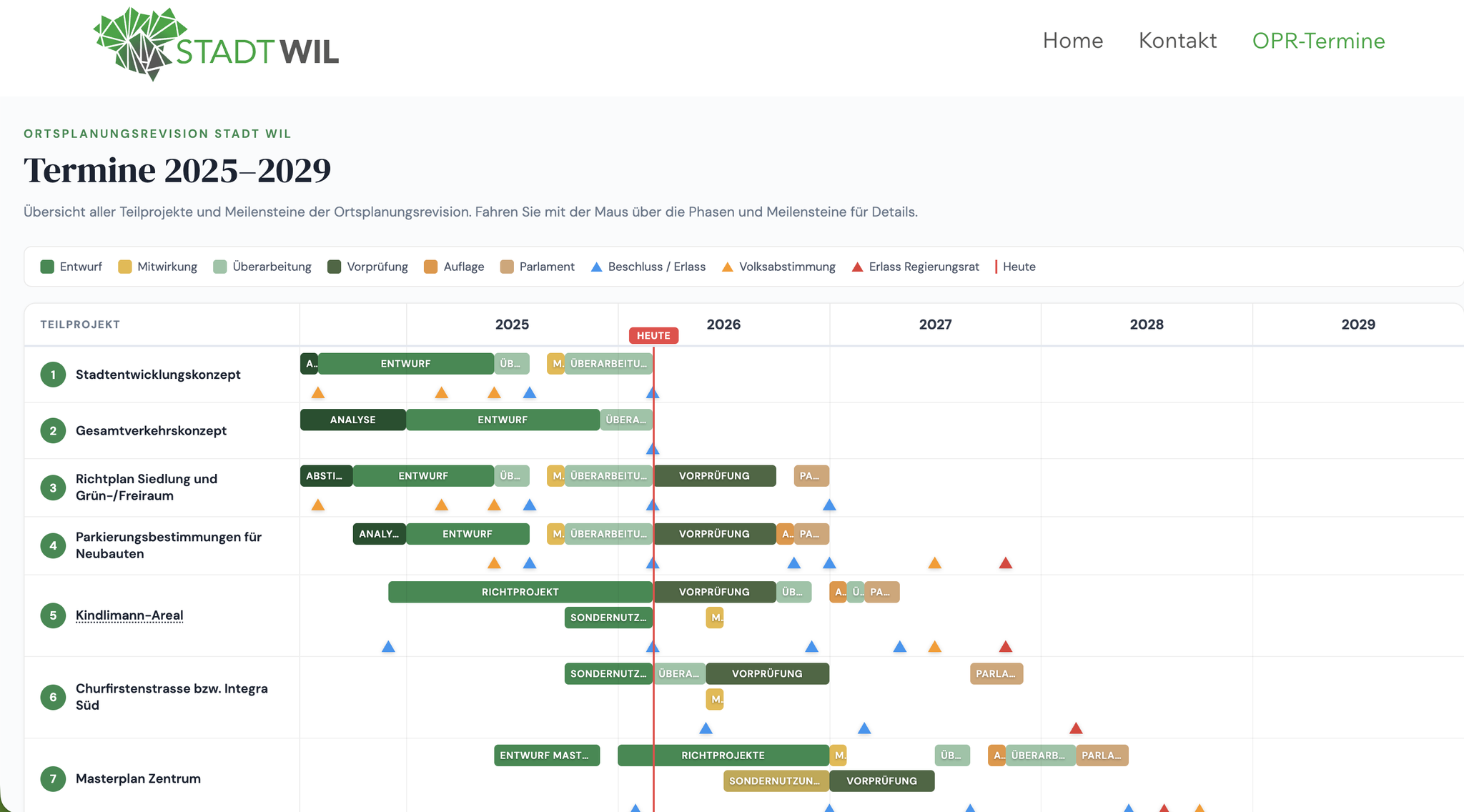Click the Stadt Wil logo

click(x=216, y=44)
